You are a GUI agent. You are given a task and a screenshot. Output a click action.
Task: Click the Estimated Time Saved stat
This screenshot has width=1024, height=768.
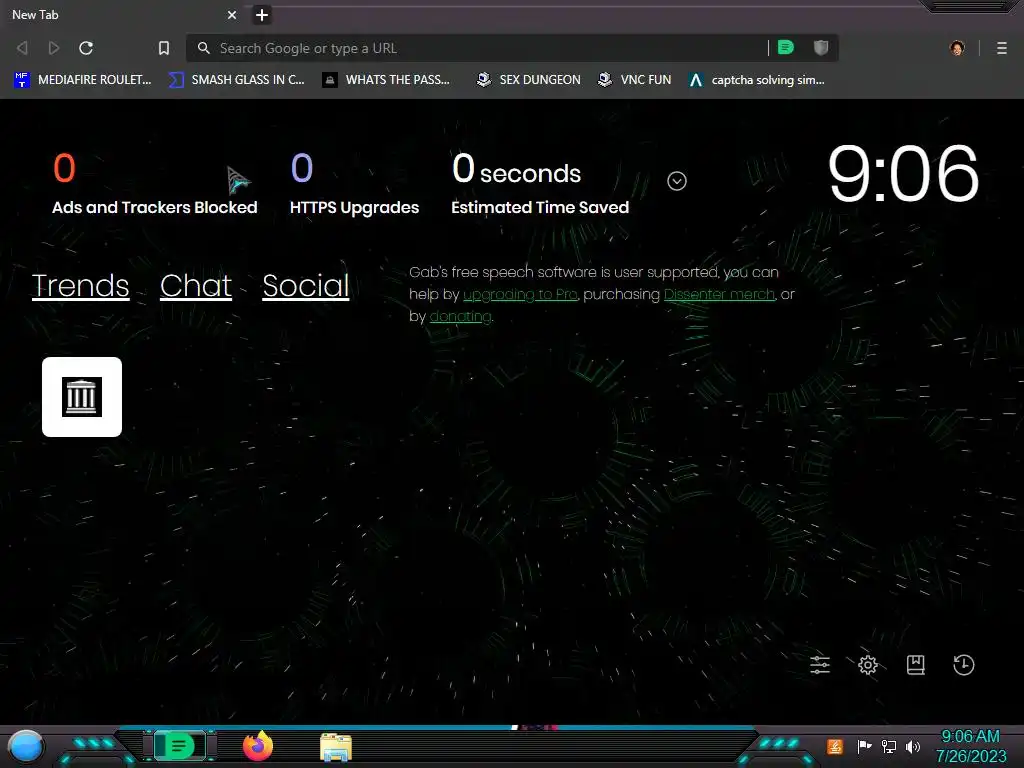540,184
